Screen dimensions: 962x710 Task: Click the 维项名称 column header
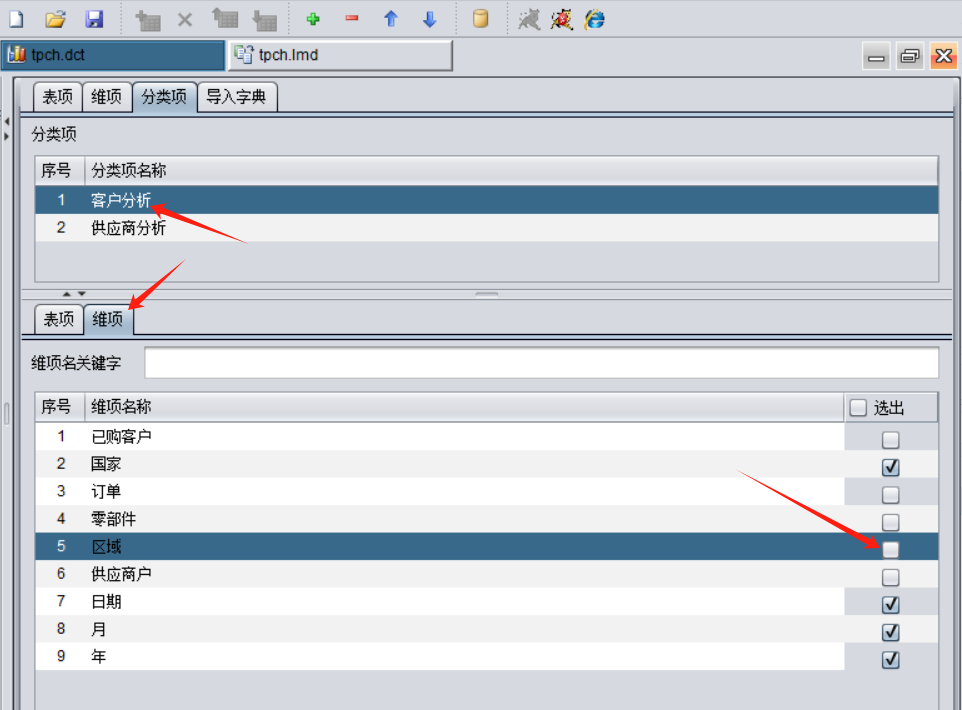[464, 407]
